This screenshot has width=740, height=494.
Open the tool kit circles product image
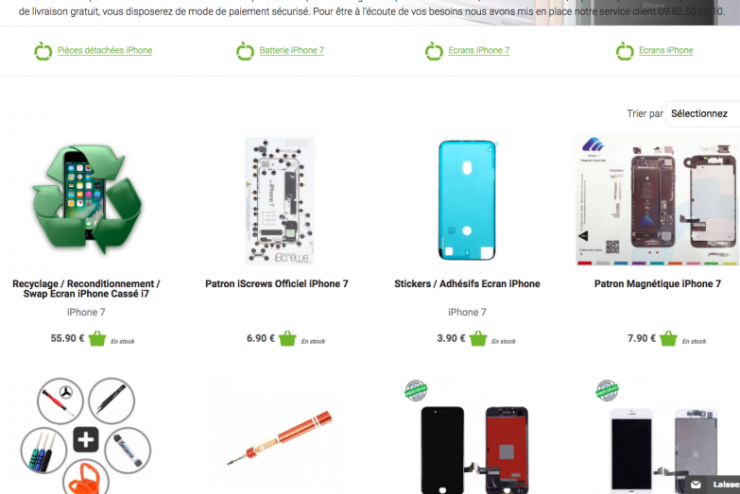pyautogui.click(x=86, y=435)
